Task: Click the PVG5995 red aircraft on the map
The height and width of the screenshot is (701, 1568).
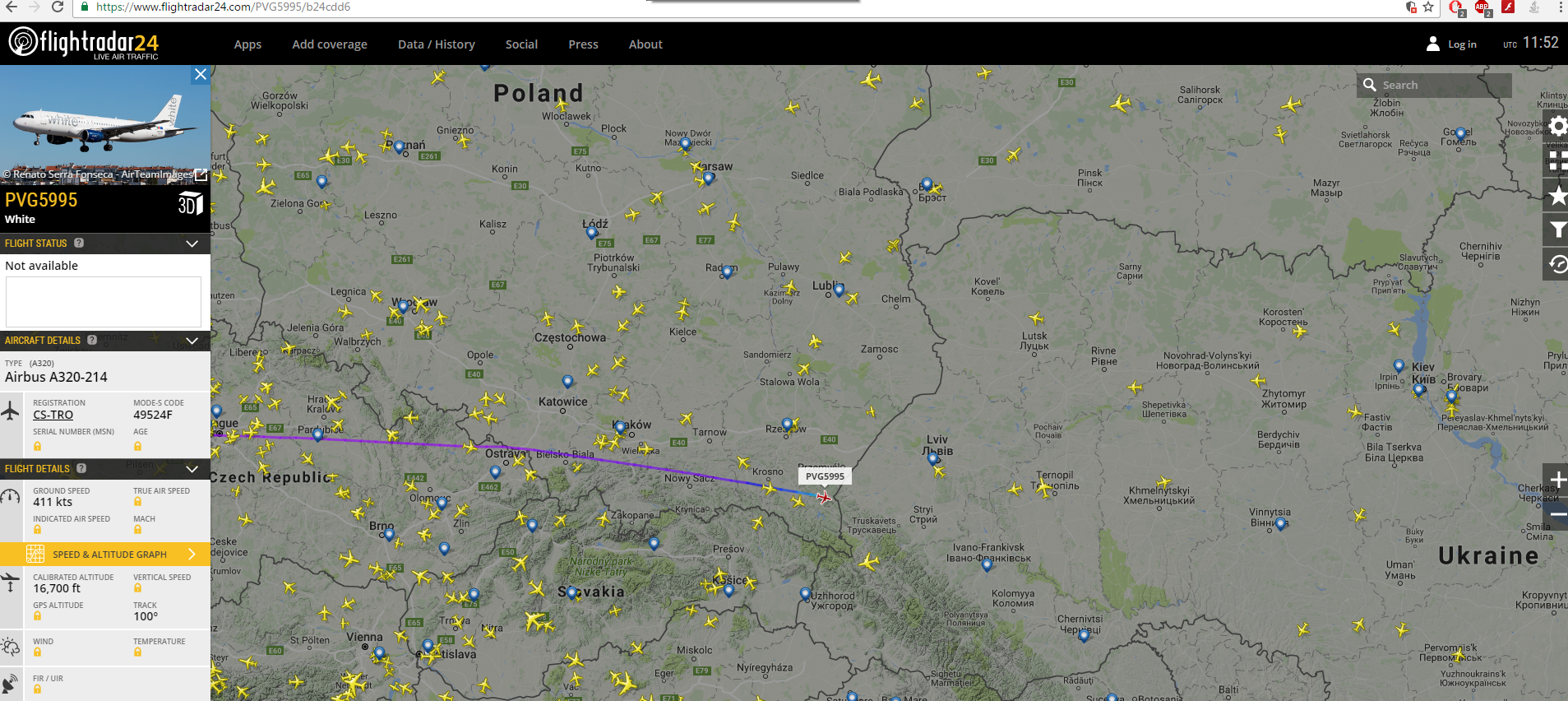Action: [x=824, y=497]
